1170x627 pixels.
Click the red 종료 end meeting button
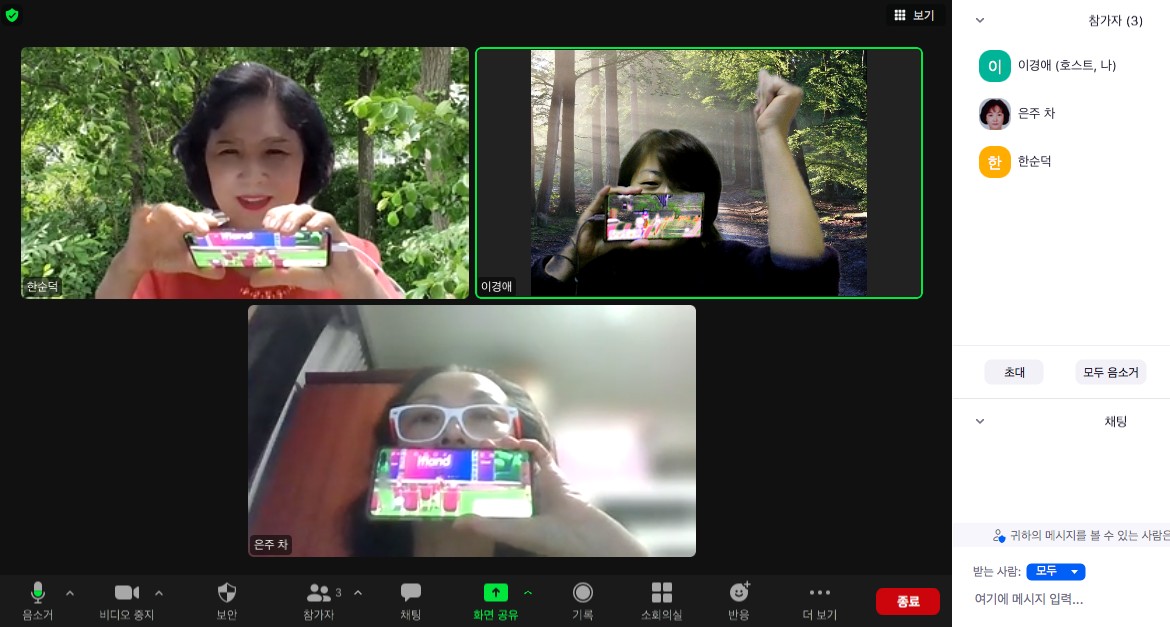point(907,601)
